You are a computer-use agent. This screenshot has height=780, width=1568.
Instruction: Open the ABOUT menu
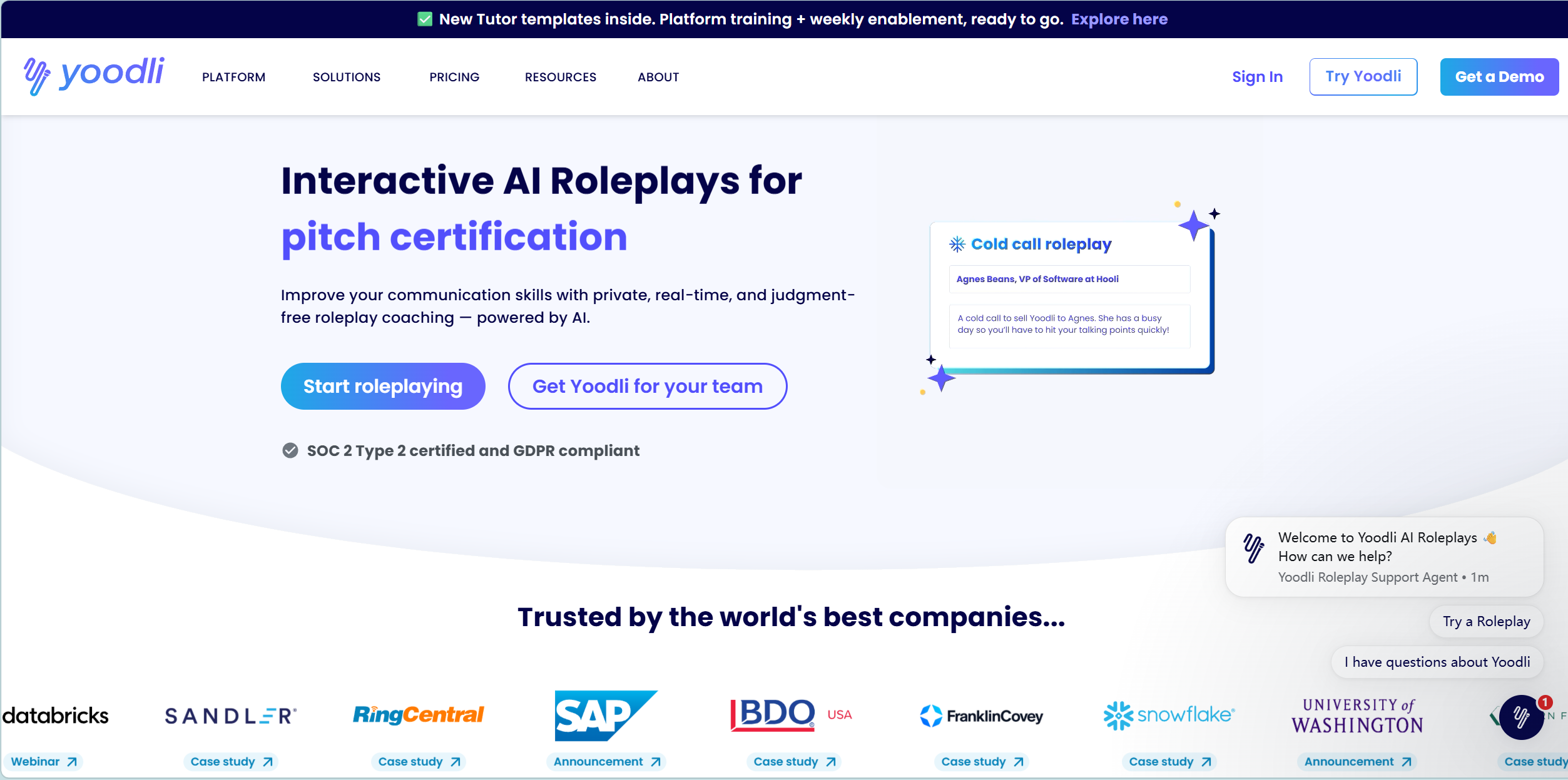point(658,77)
